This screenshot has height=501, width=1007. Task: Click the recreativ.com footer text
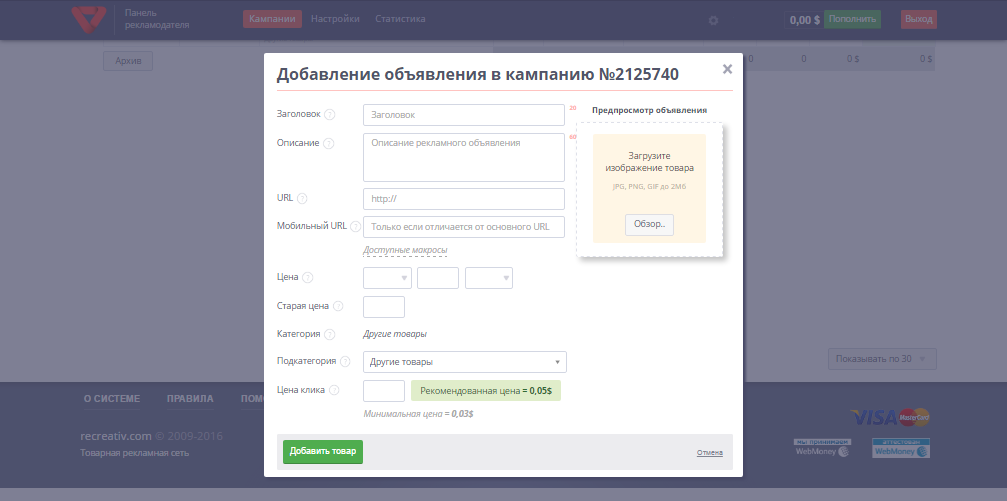point(116,436)
